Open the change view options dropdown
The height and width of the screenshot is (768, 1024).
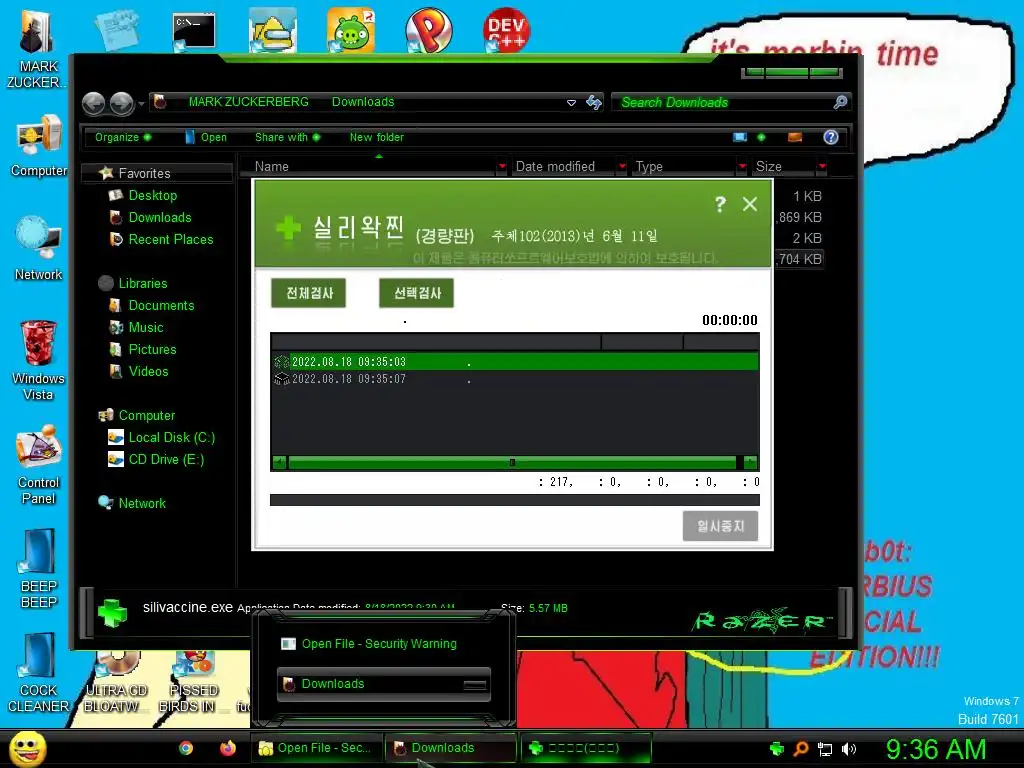761,137
